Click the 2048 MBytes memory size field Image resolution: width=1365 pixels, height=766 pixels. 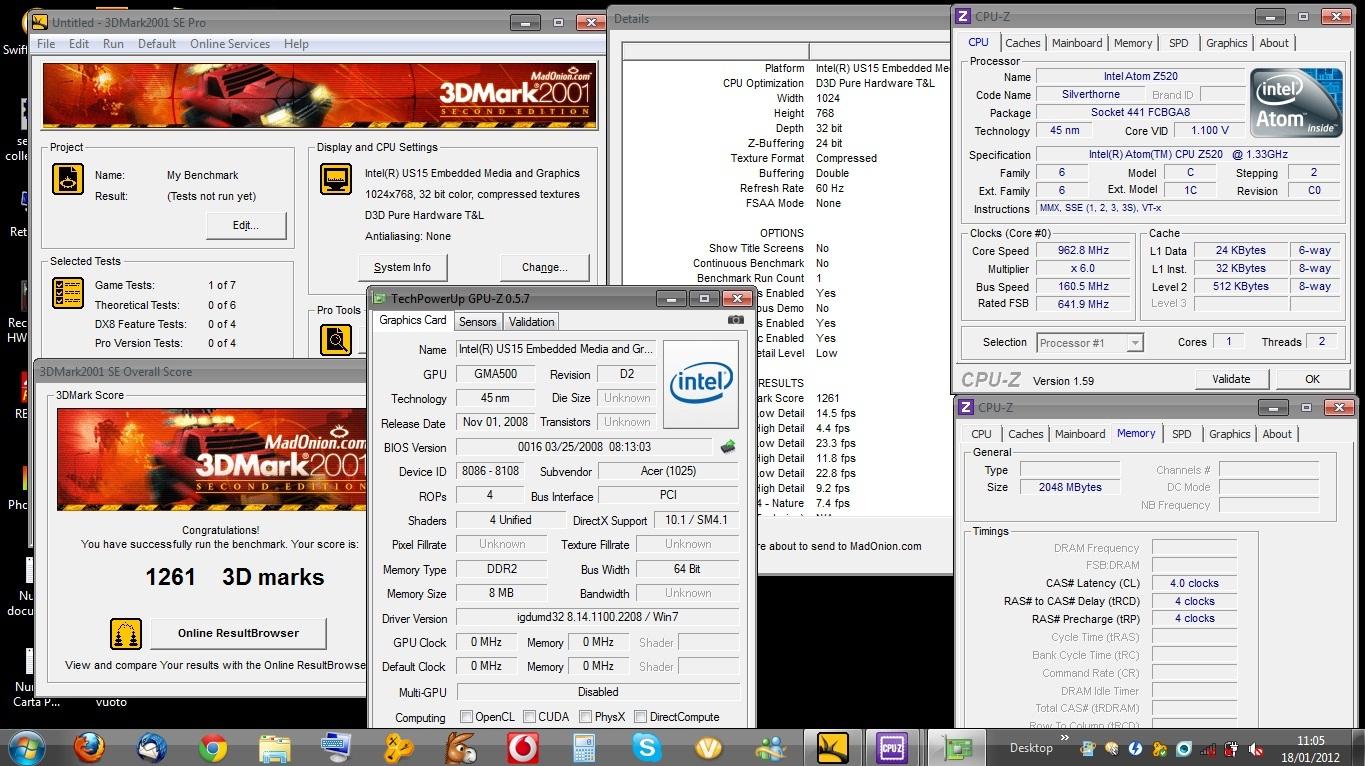point(1069,487)
